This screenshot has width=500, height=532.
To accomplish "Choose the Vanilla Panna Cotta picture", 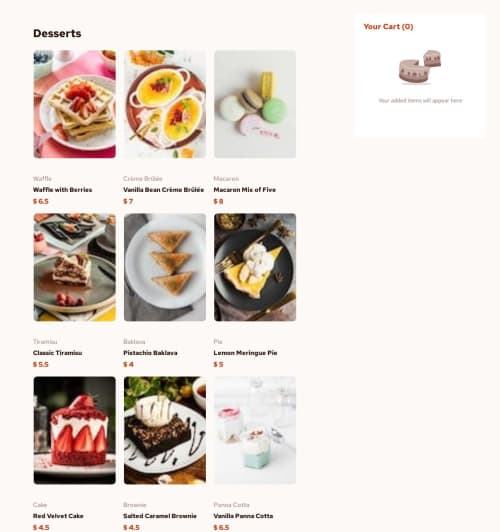I will [x=255, y=431].
